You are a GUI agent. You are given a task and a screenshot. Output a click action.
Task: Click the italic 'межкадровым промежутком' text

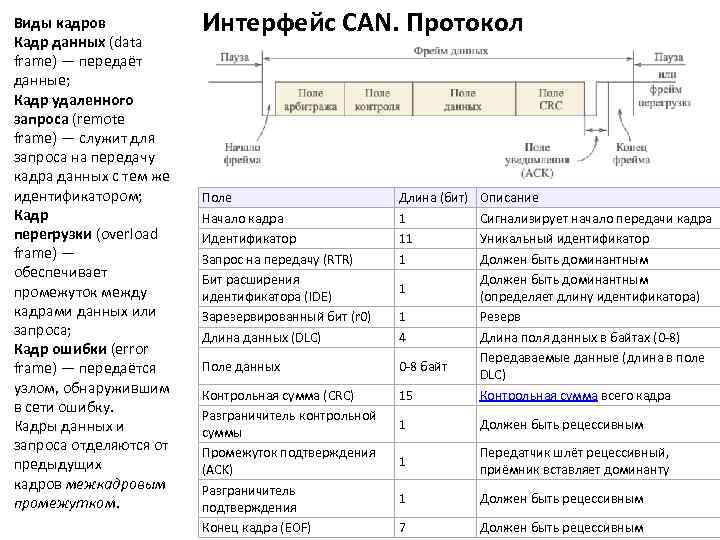[x=90, y=494]
